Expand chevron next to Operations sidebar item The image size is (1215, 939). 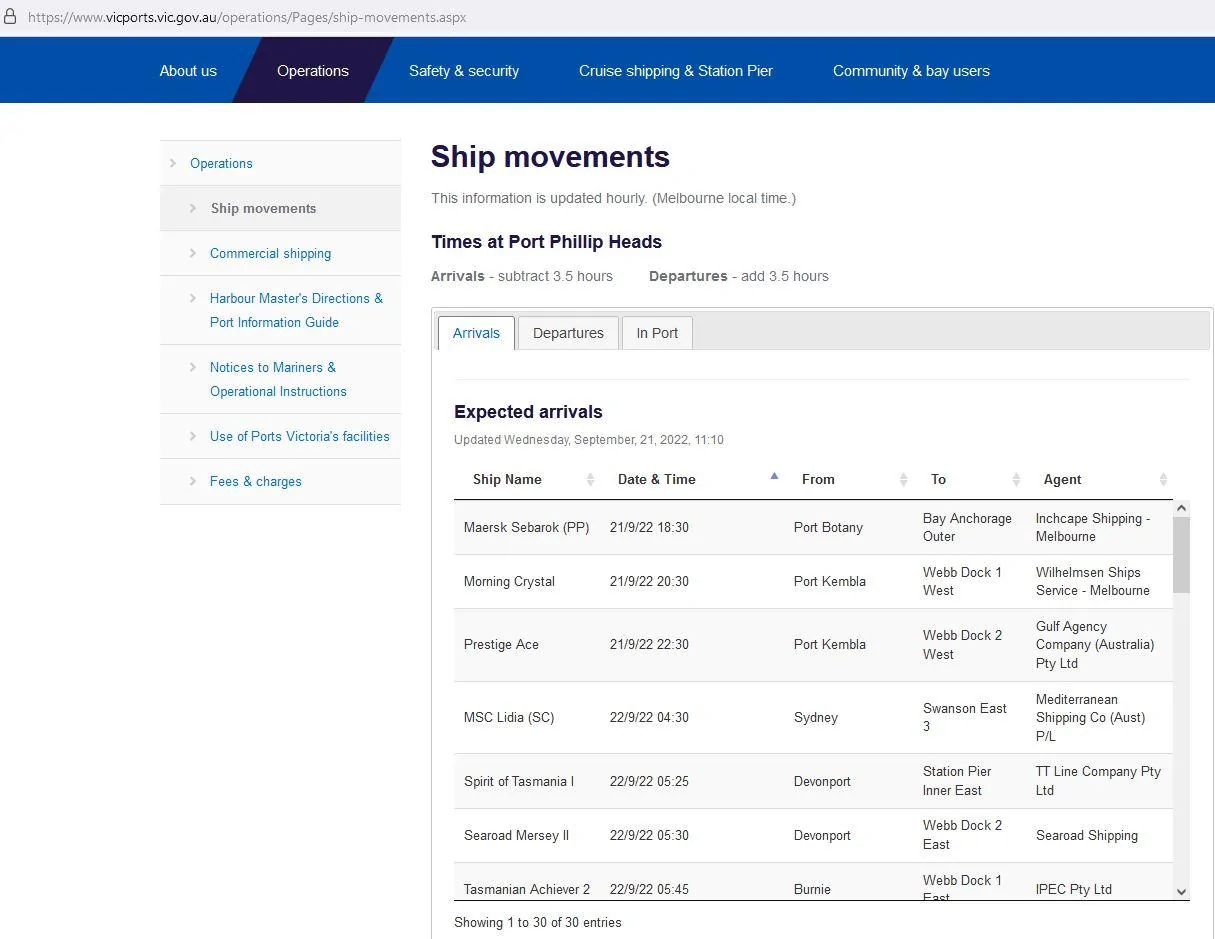click(x=173, y=163)
